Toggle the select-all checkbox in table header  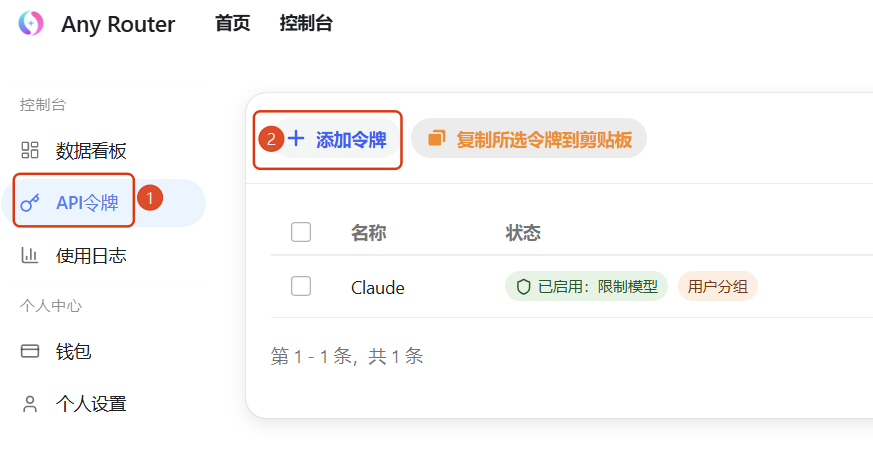click(x=301, y=232)
